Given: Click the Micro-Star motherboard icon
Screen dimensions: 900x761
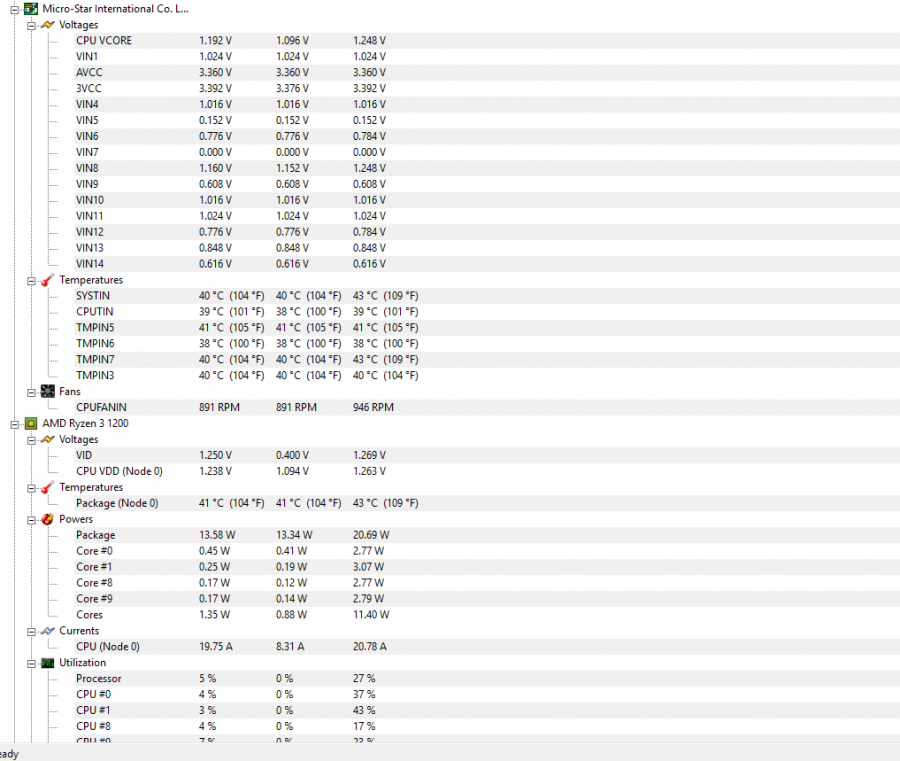Looking at the screenshot, I should 31,9.
